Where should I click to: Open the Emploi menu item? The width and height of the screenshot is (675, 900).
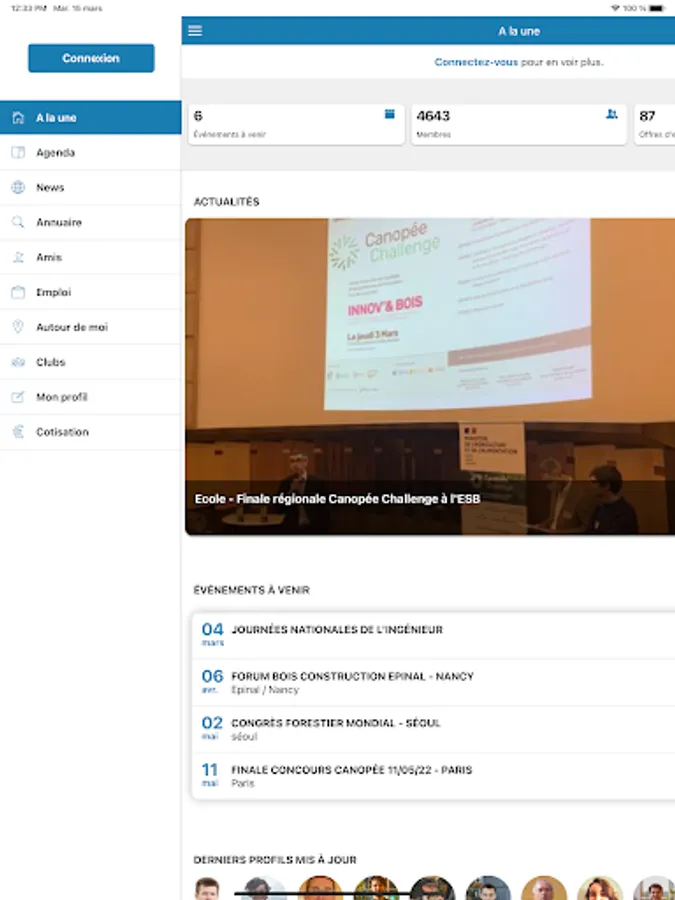pos(91,292)
